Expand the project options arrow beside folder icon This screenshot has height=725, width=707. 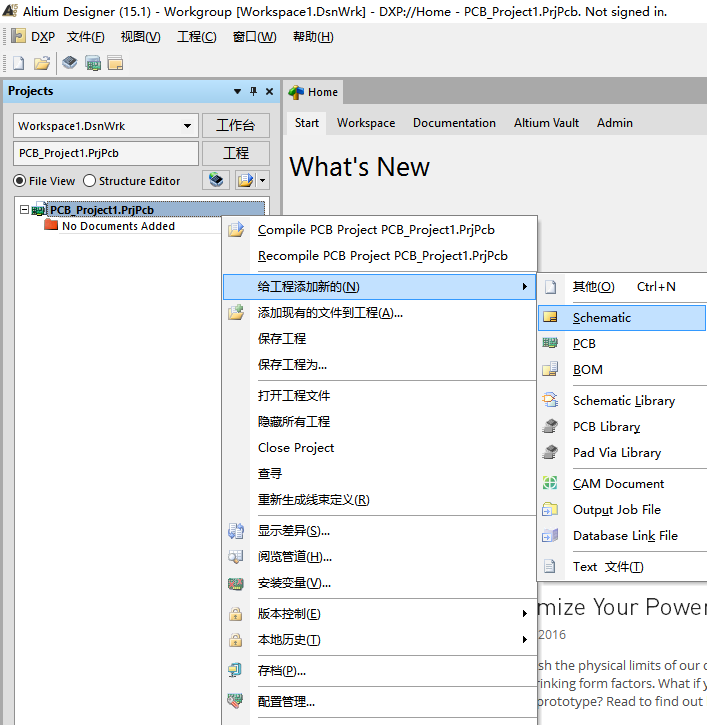click(262, 180)
